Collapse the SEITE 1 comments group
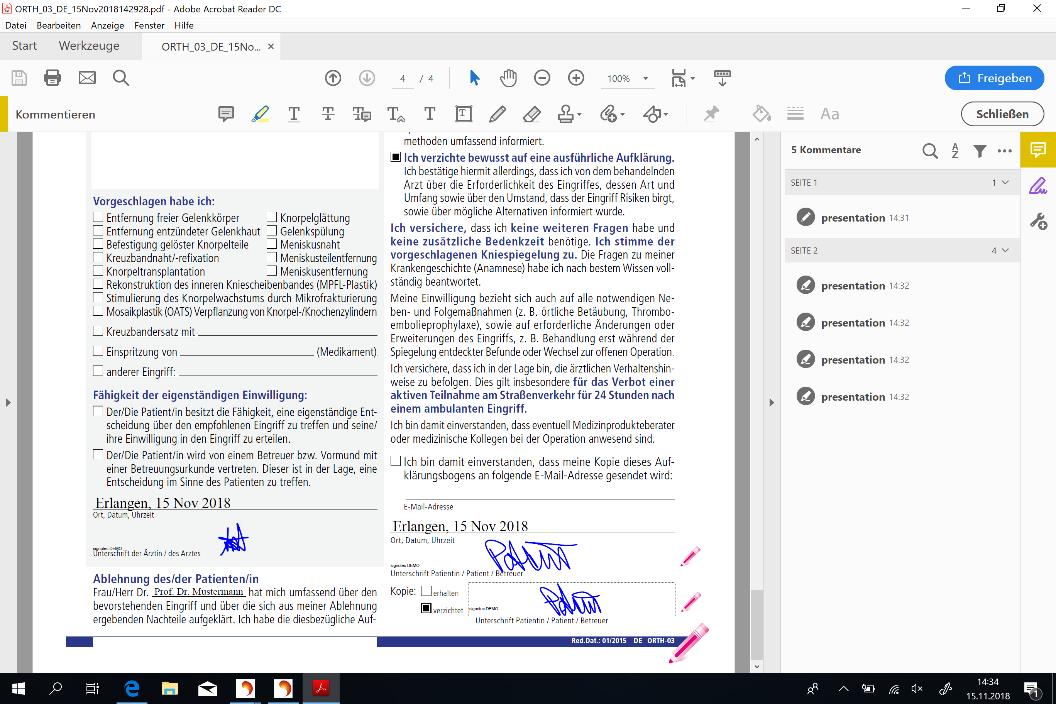The height and width of the screenshot is (704, 1056). (x=1005, y=183)
